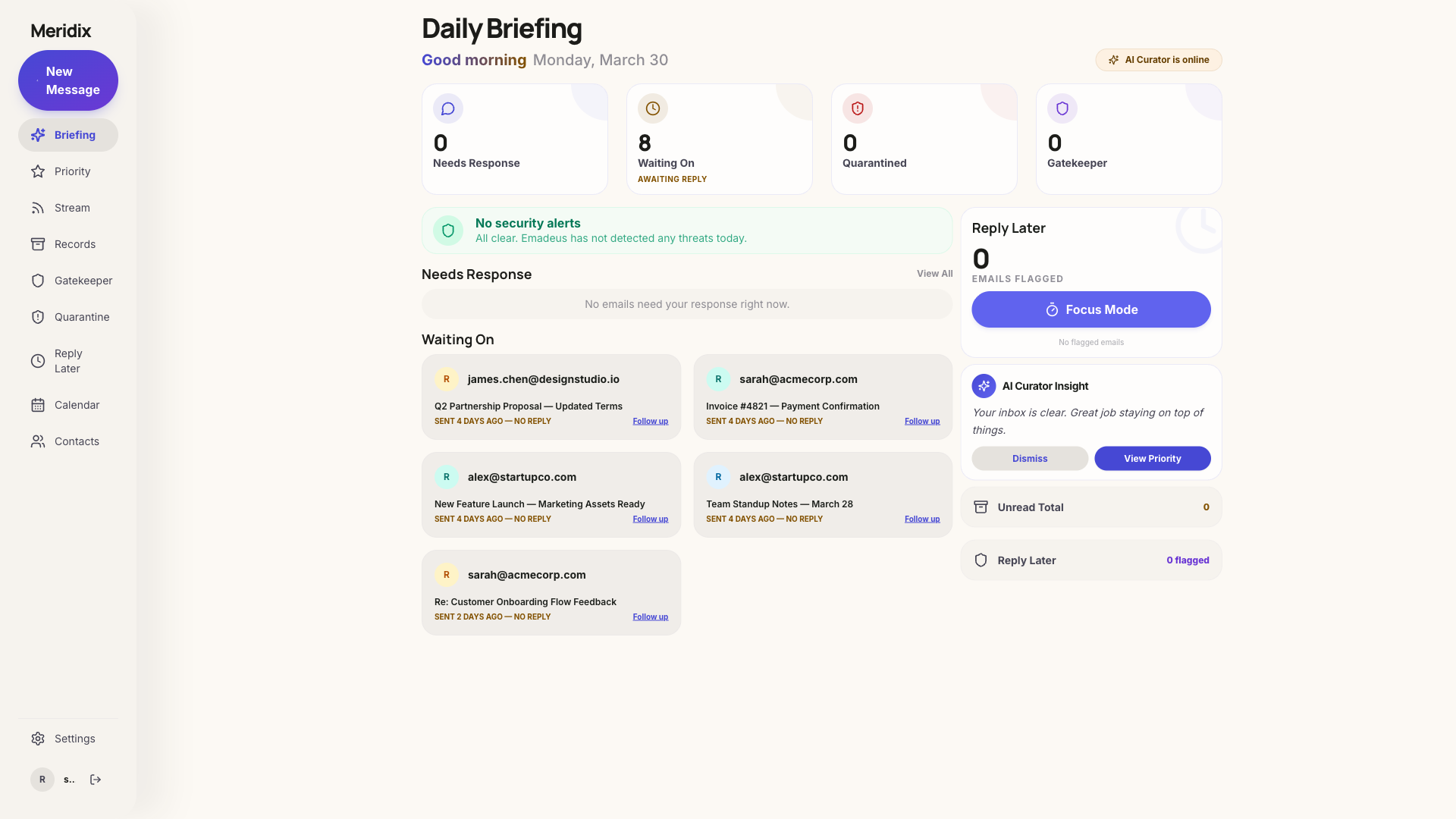This screenshot has width=1456, height=819.
Task: Click the avatar on Invoice #4821 card
Action: 718,379
